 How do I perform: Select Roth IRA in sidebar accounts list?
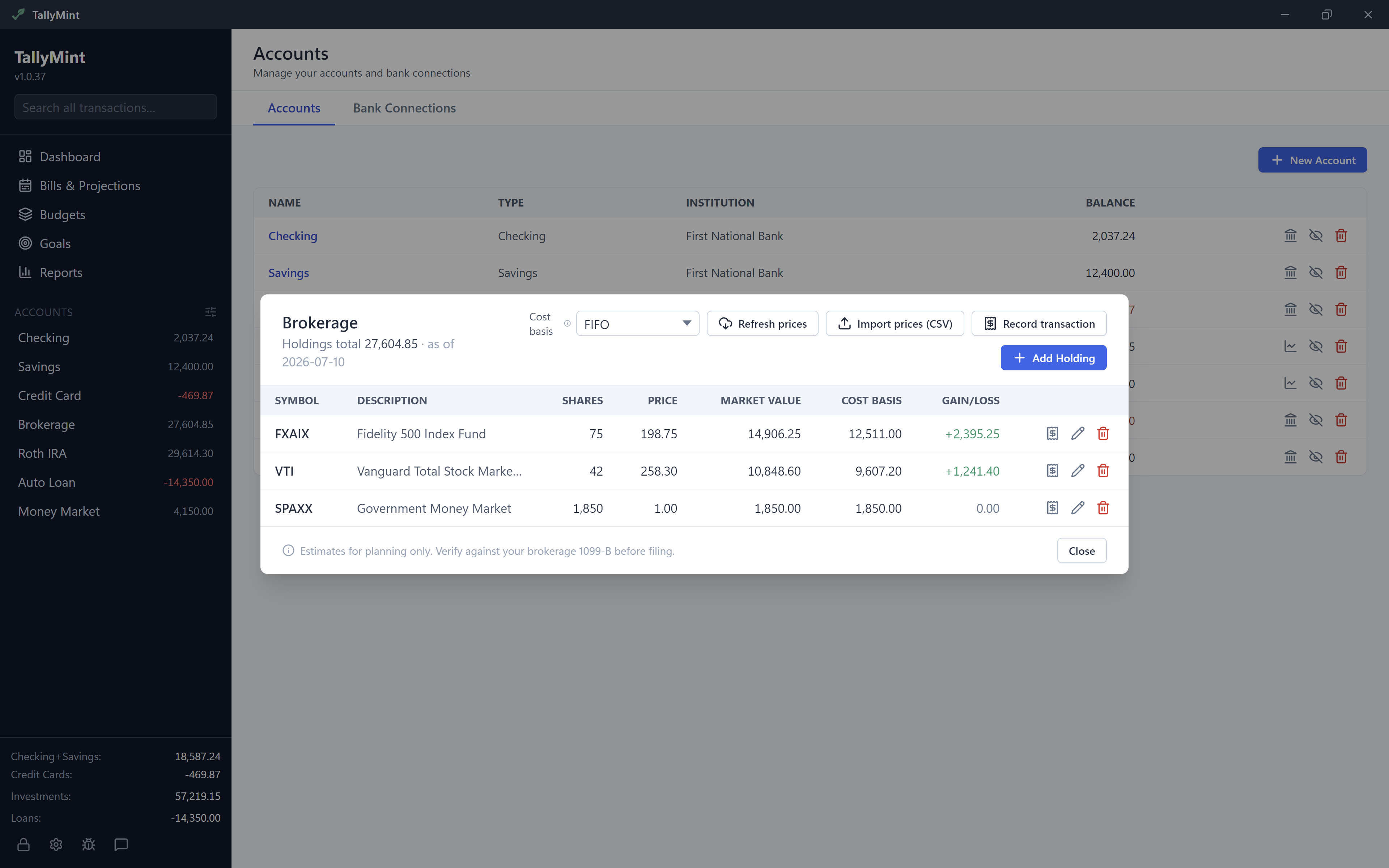[x=115, y=454]
